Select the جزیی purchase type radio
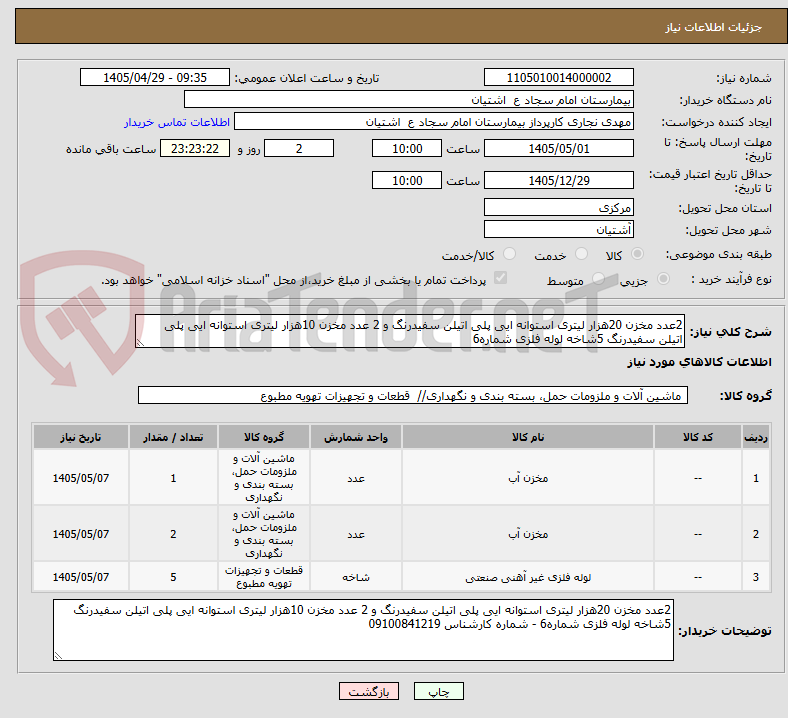 [x=663, y=279]
